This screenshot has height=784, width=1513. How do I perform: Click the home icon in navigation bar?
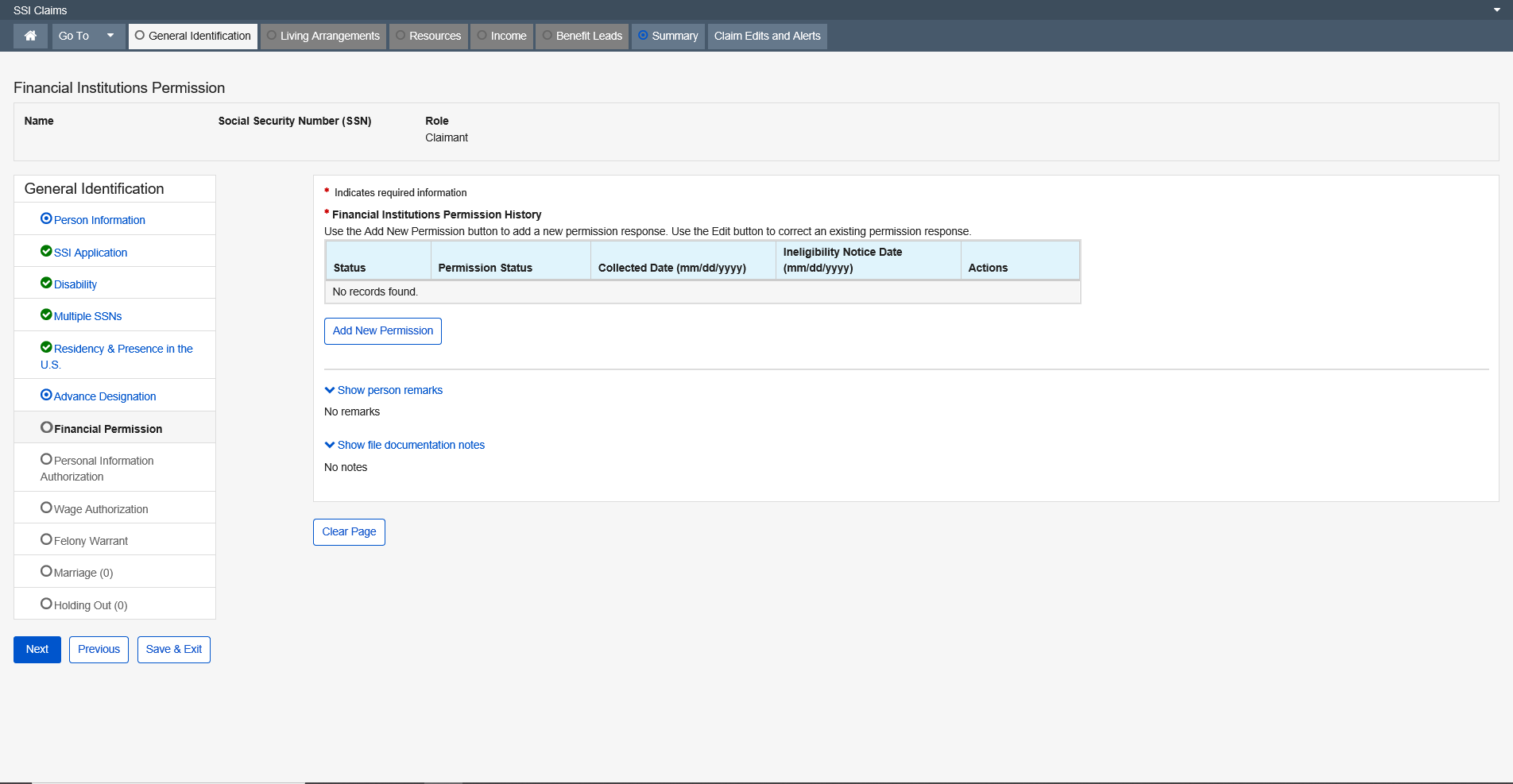click(x=30, y=36)
